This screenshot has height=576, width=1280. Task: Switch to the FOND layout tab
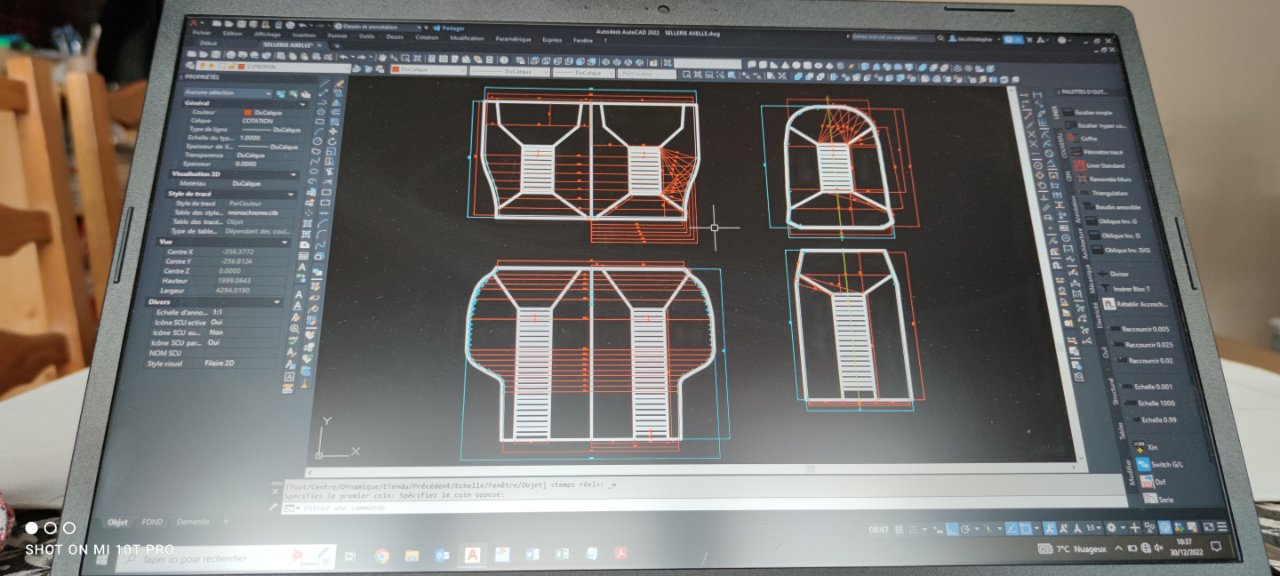[x=152, y=521]
